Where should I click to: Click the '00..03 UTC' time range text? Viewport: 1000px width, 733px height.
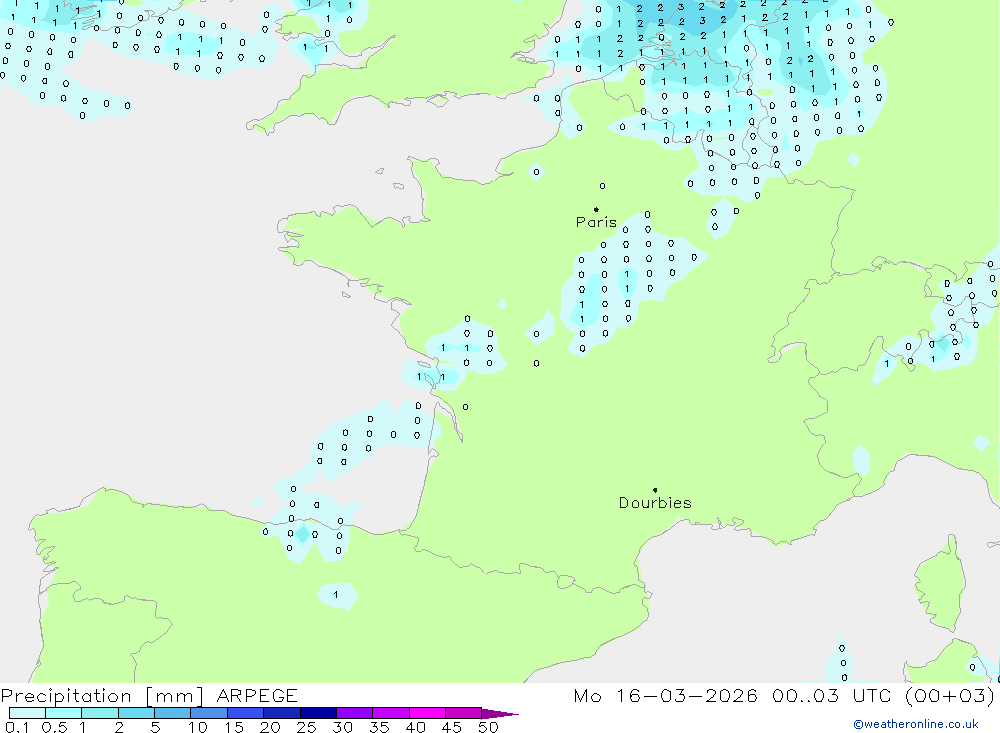point(832,695)
